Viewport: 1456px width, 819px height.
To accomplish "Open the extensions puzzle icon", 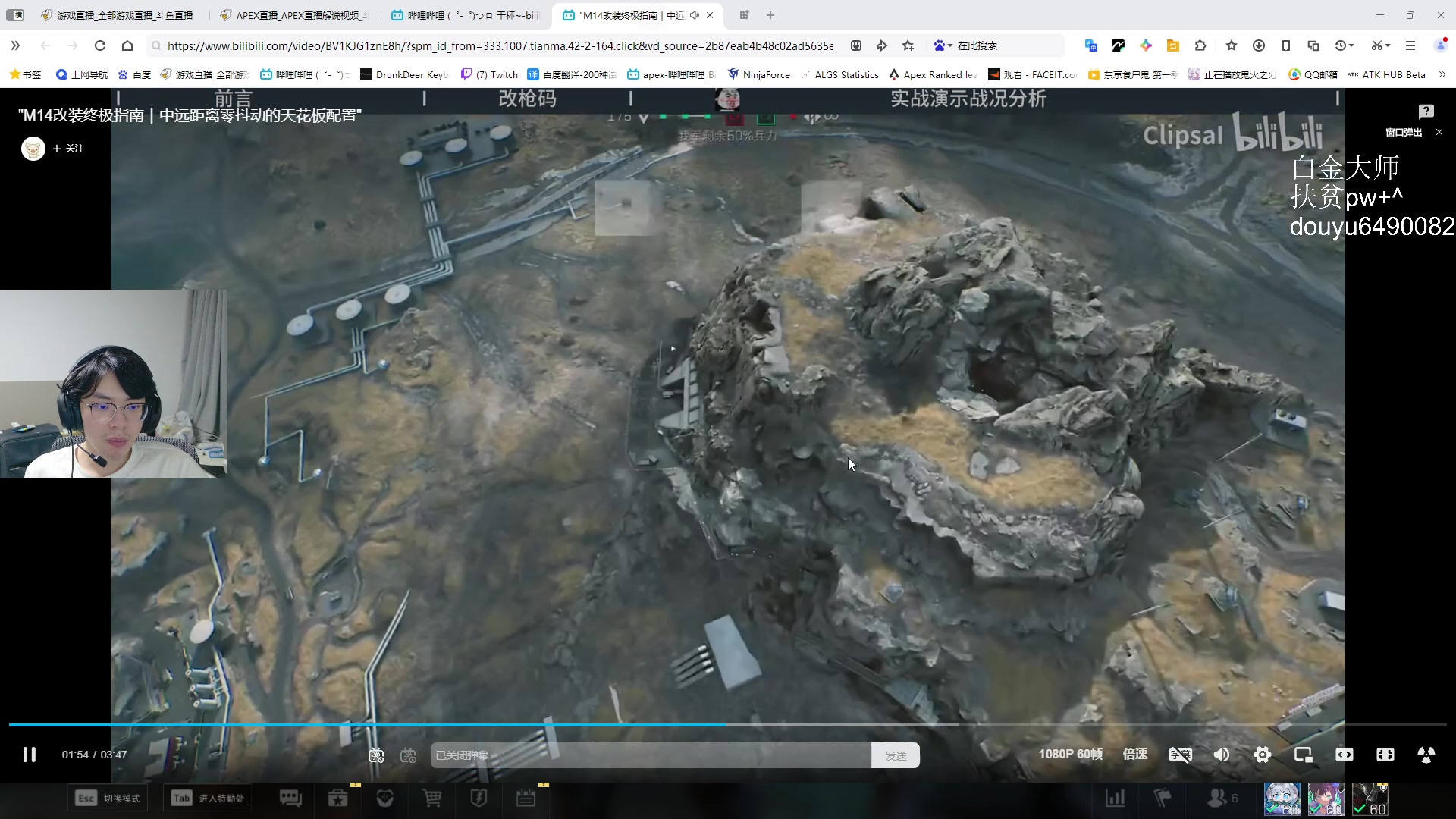I will click(x=1200, y=45).
